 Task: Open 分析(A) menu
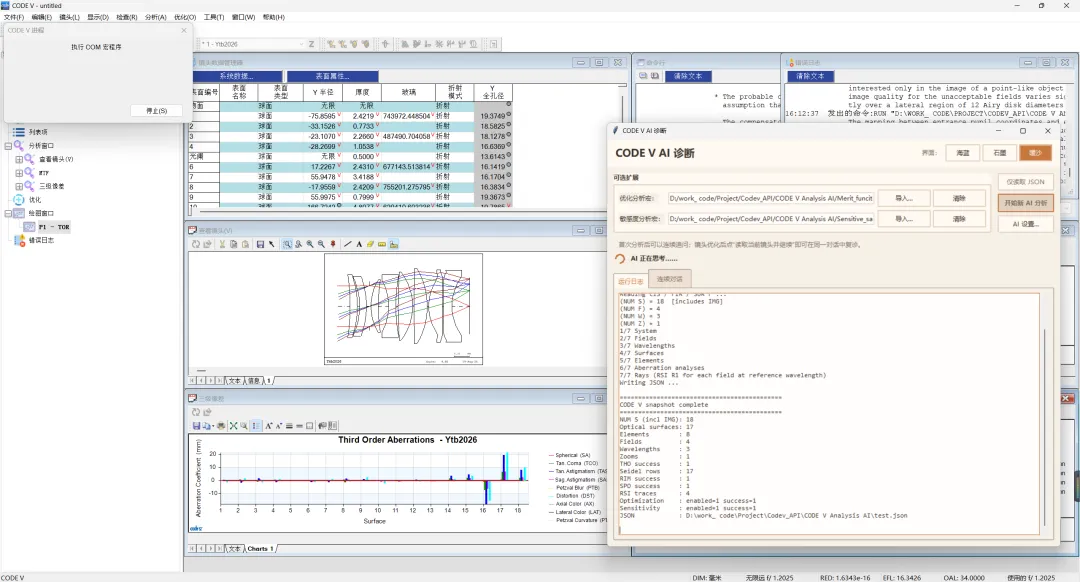click(x=156, y=17)
